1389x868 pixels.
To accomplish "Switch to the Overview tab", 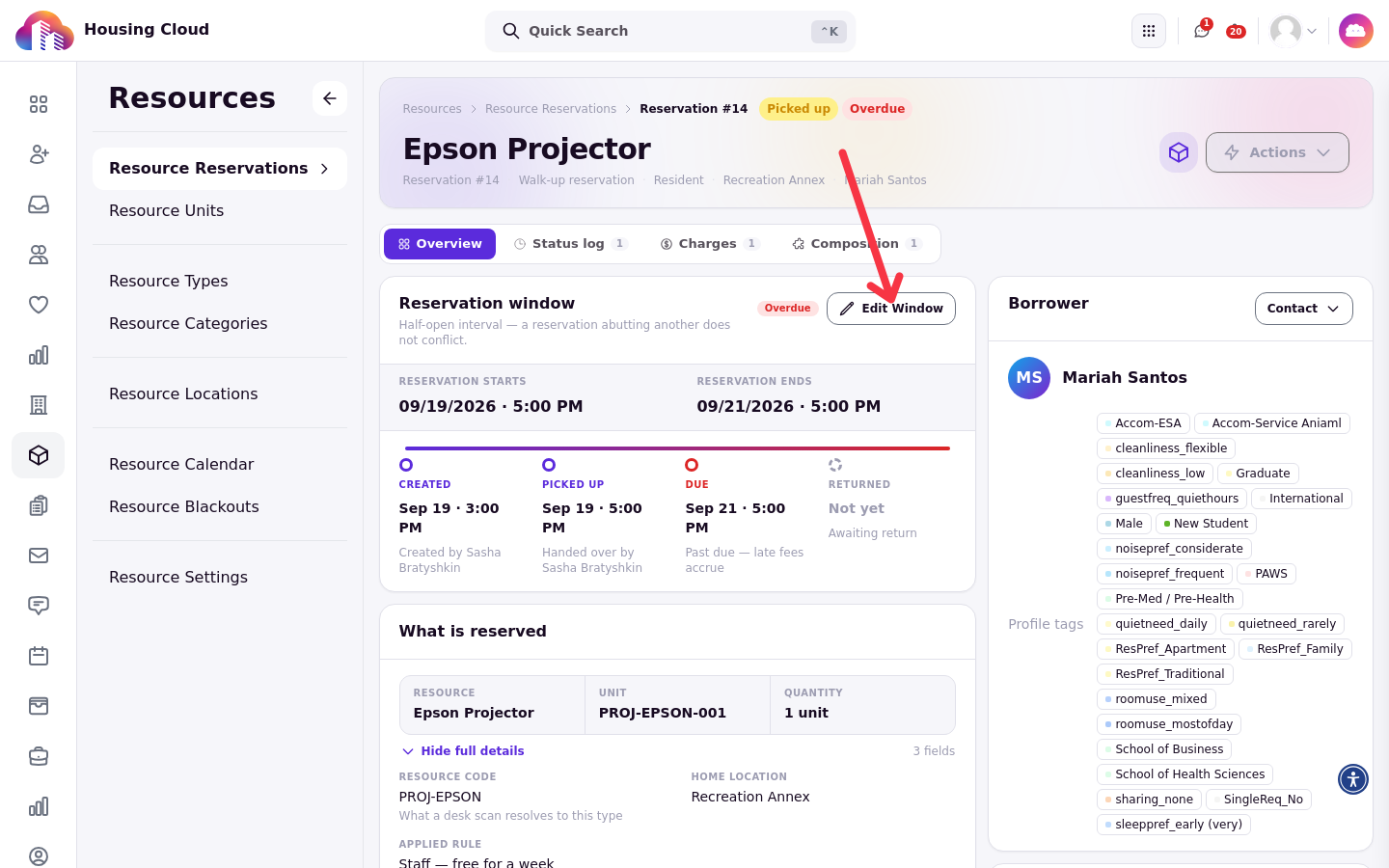I will (x=440, y=244).
